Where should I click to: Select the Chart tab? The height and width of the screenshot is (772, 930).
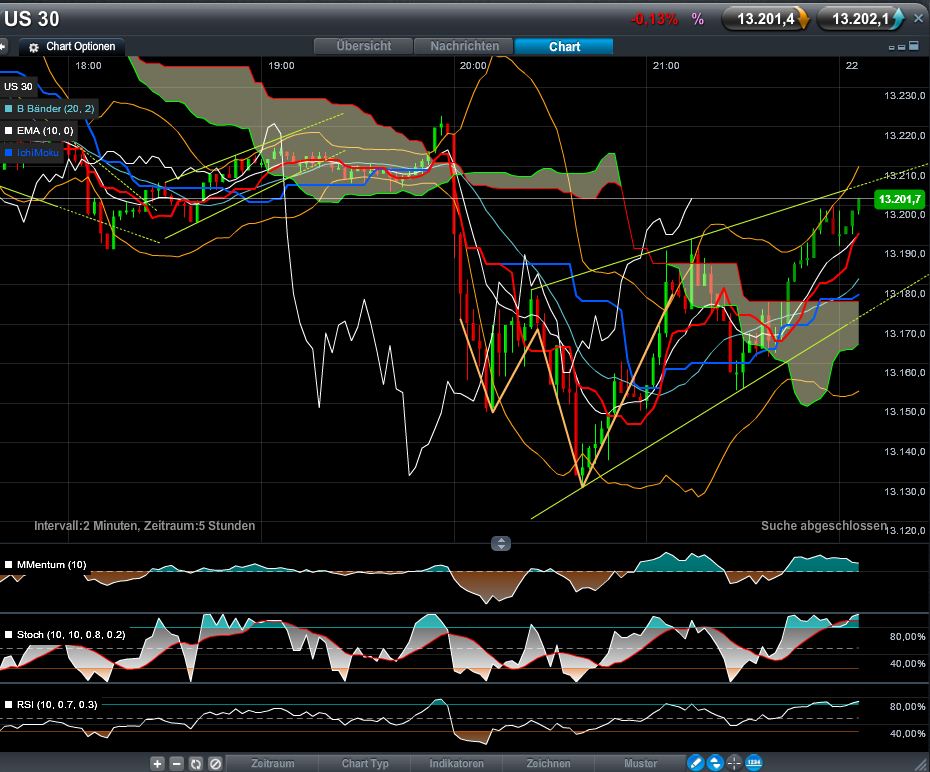coord(564,46)
